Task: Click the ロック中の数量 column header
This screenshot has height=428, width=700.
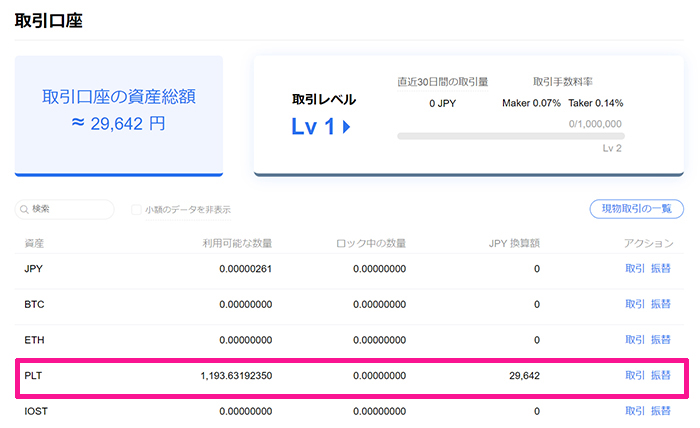Action: (x=371, y=243)
